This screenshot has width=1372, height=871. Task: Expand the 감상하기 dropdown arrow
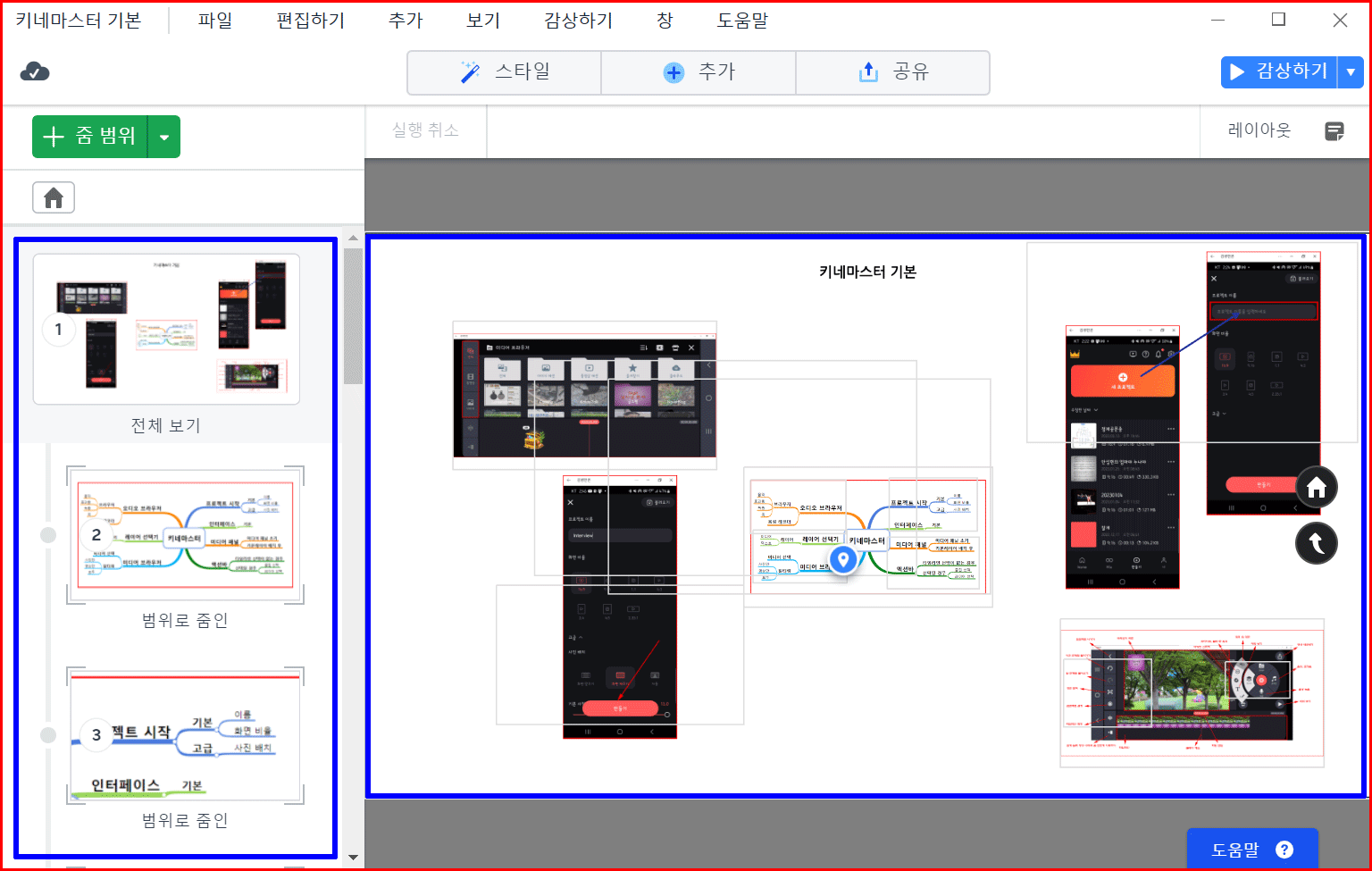(x=1351, y=71)
